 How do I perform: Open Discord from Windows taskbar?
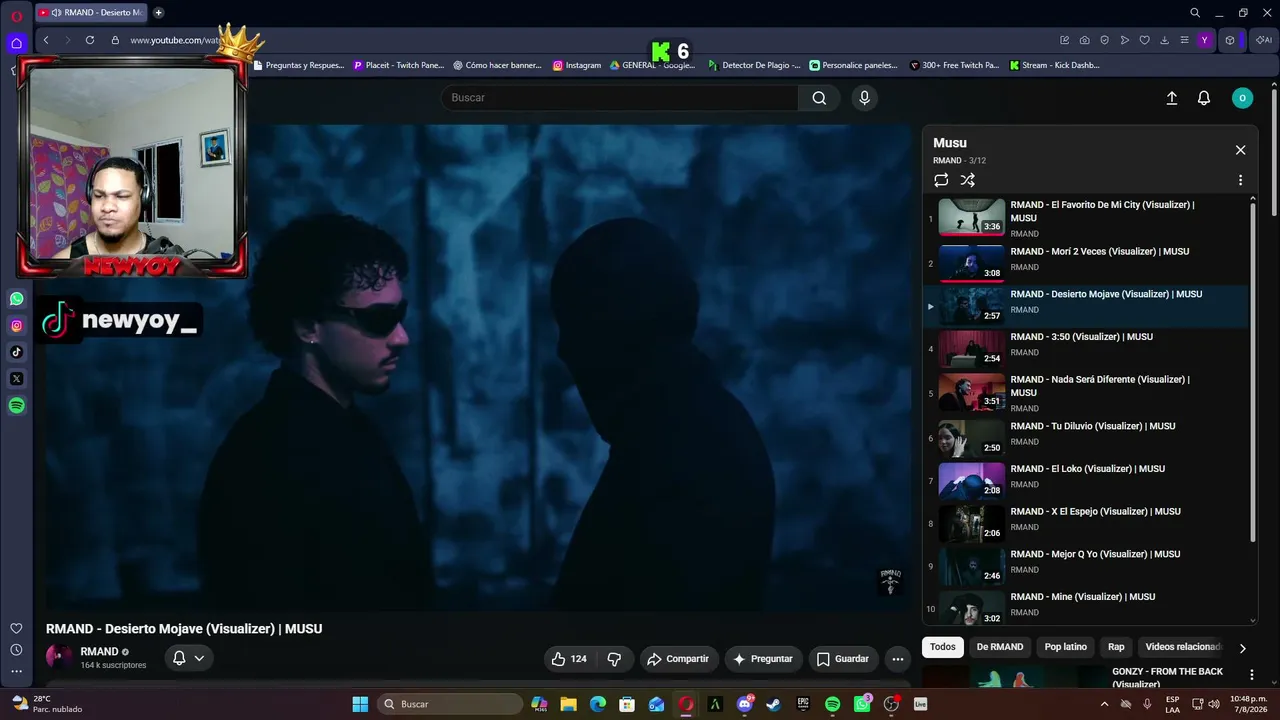tap(745, 704)
